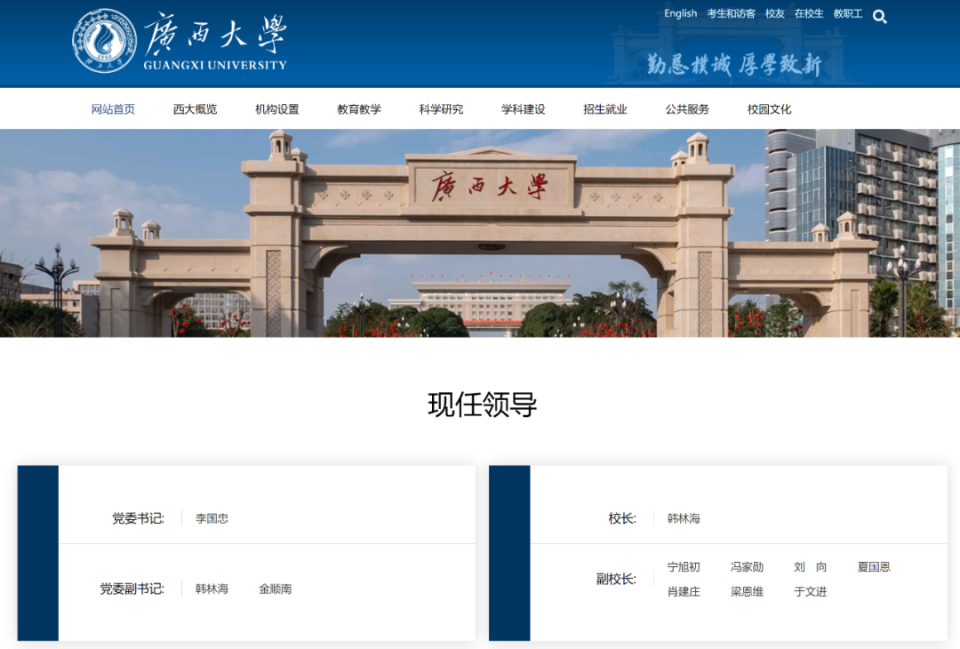The height and width of the screenshot is (649, 960).
Task: Click the GUANGXI UNIVERSITY calligraphy title
Action: pos(215,41)
